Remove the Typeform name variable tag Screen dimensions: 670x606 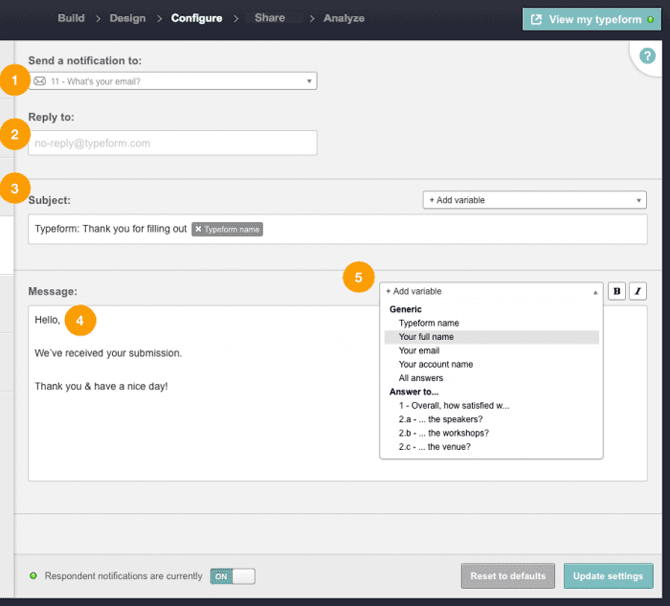coord(198,229)
